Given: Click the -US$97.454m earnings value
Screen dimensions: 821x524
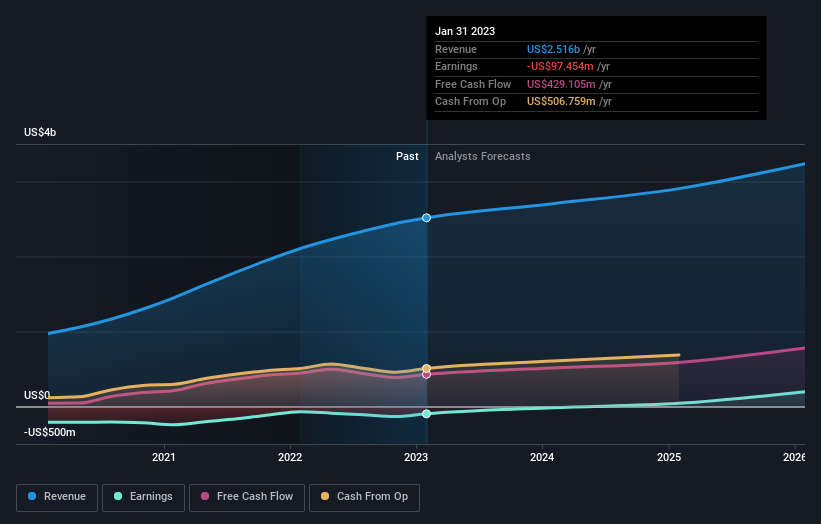Looking at the screenshot, I should [560, 66].
